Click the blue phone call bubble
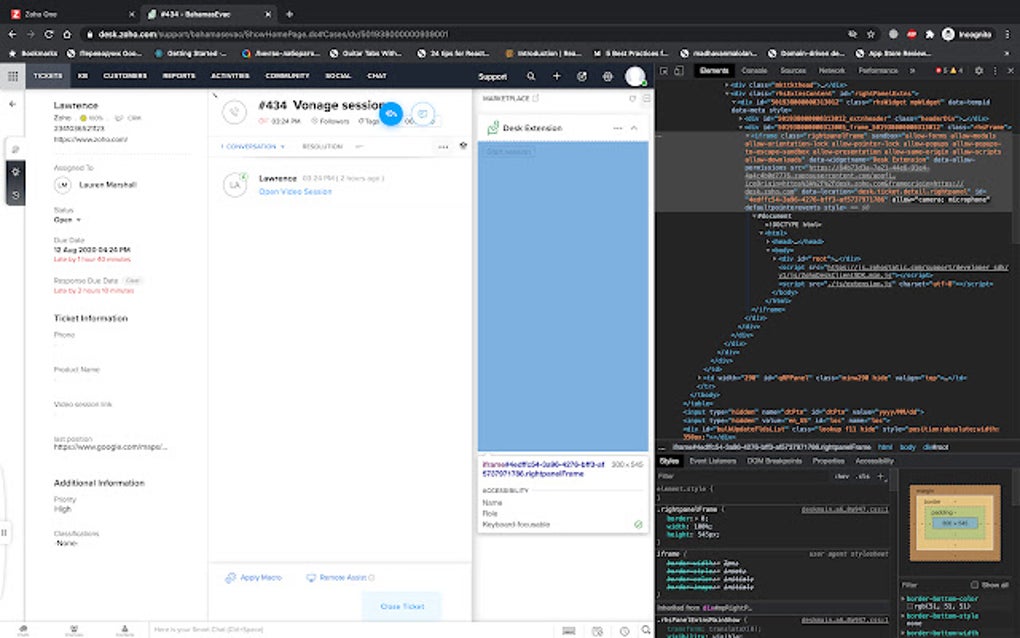Image resolution: width=1020 pixels, height=638 pixels. coord(391,113)
